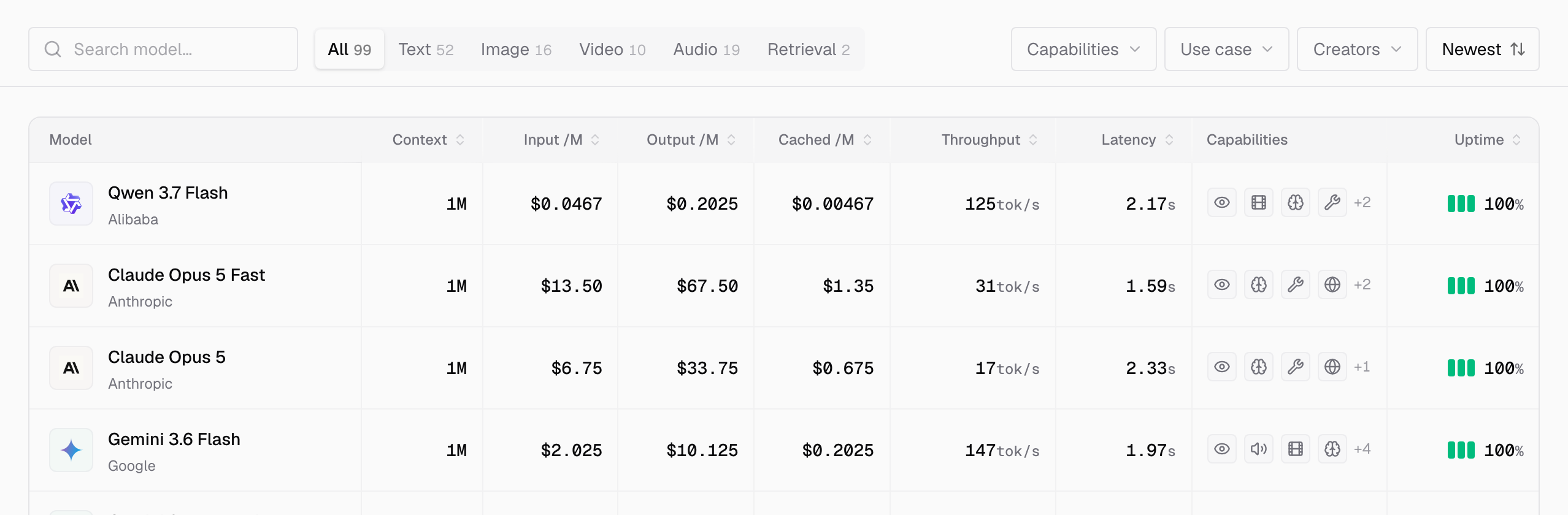Click the $0.0467 input price cell
This screenshot has height=515, width=1568.
(566, 204)
